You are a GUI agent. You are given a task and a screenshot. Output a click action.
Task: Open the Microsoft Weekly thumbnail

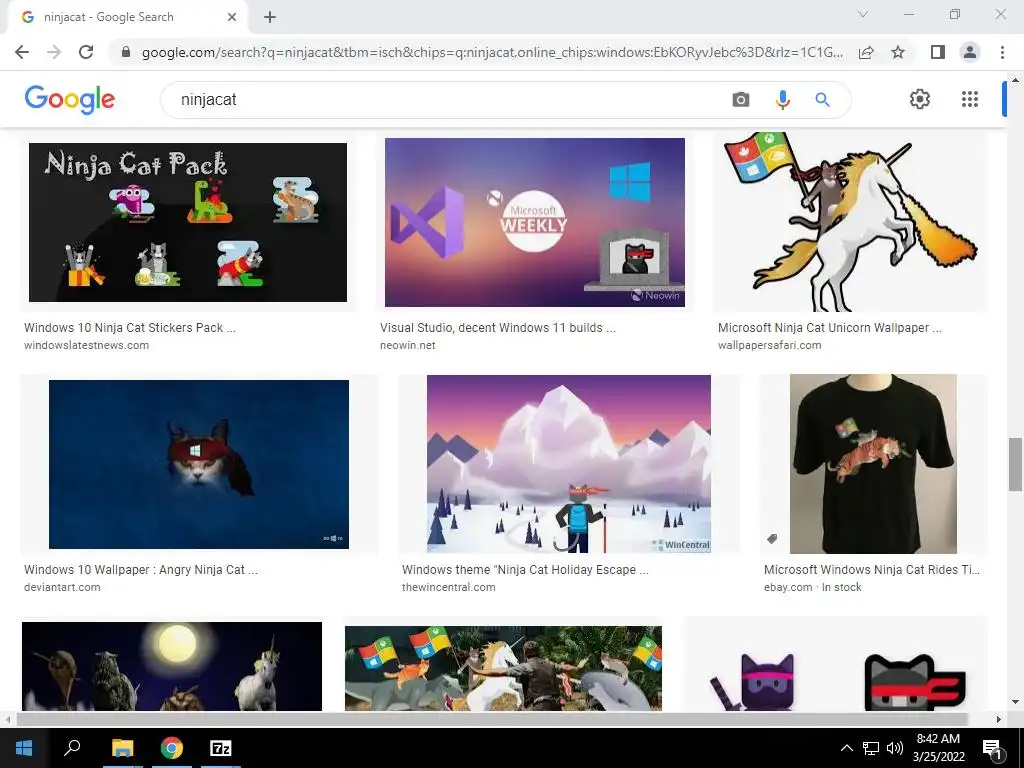(535, 222)
